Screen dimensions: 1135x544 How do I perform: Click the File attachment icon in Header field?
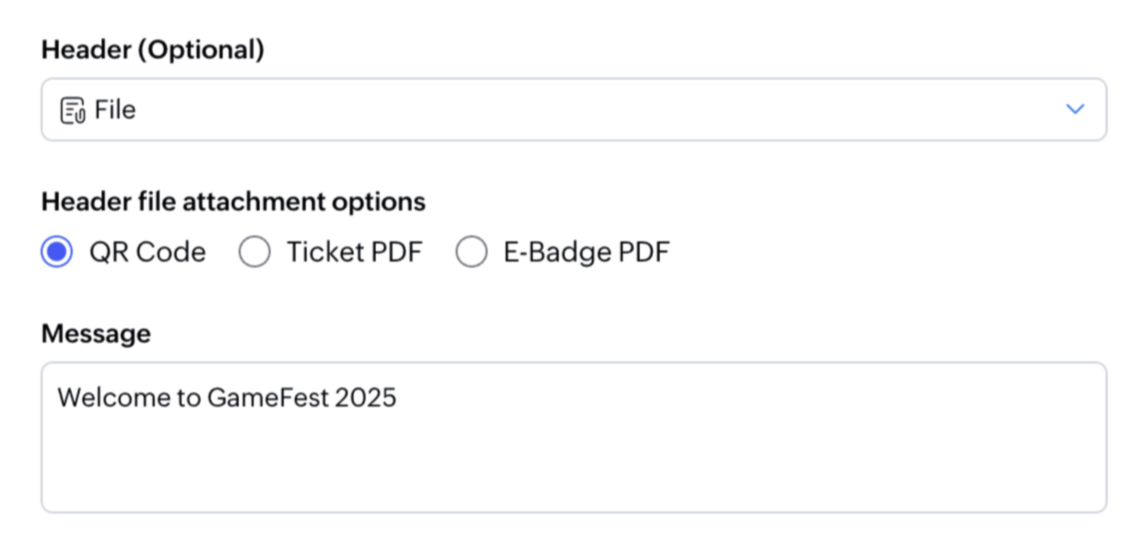point(73,110)
